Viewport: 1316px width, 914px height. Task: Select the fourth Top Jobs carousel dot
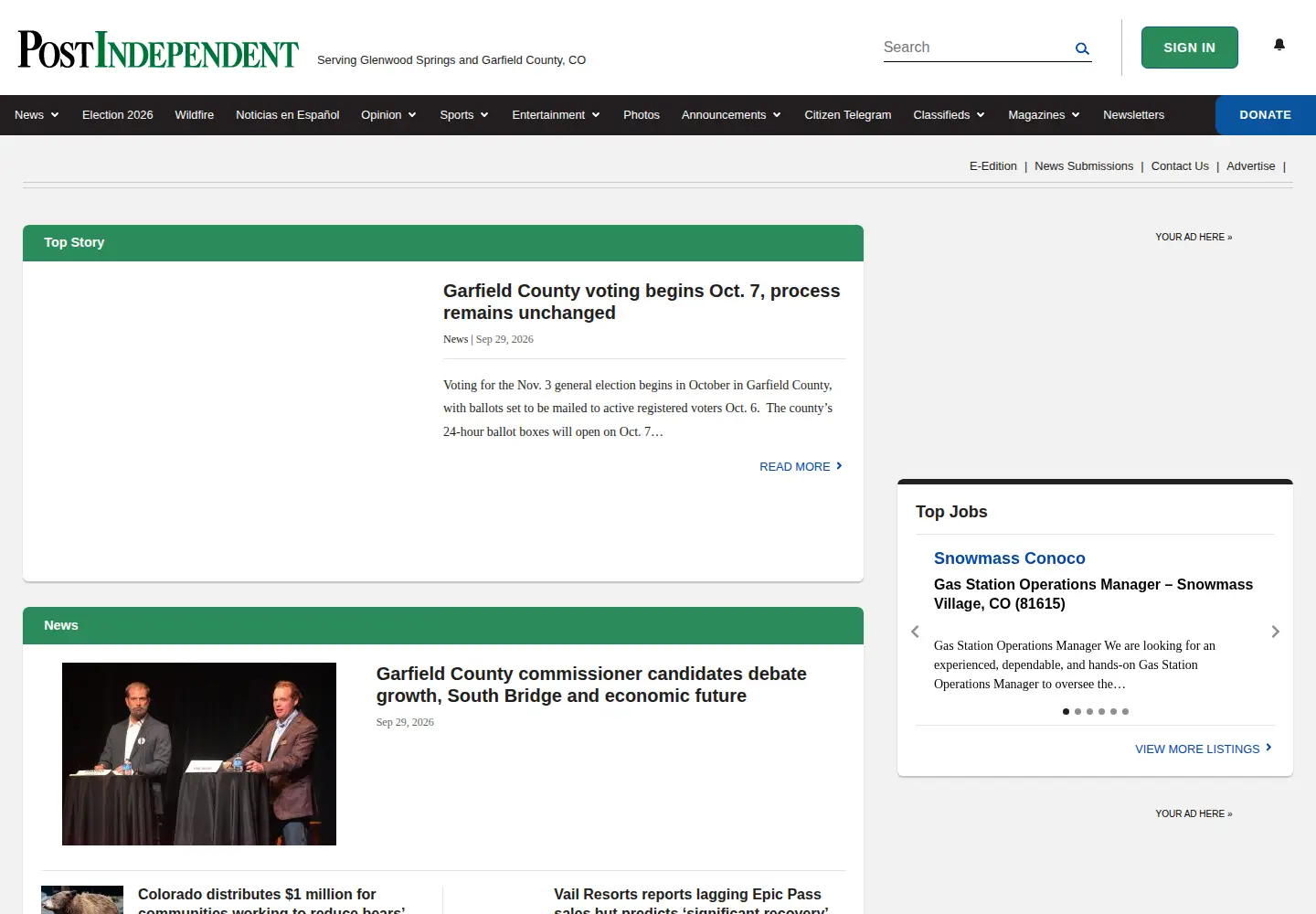[1101, 711]
